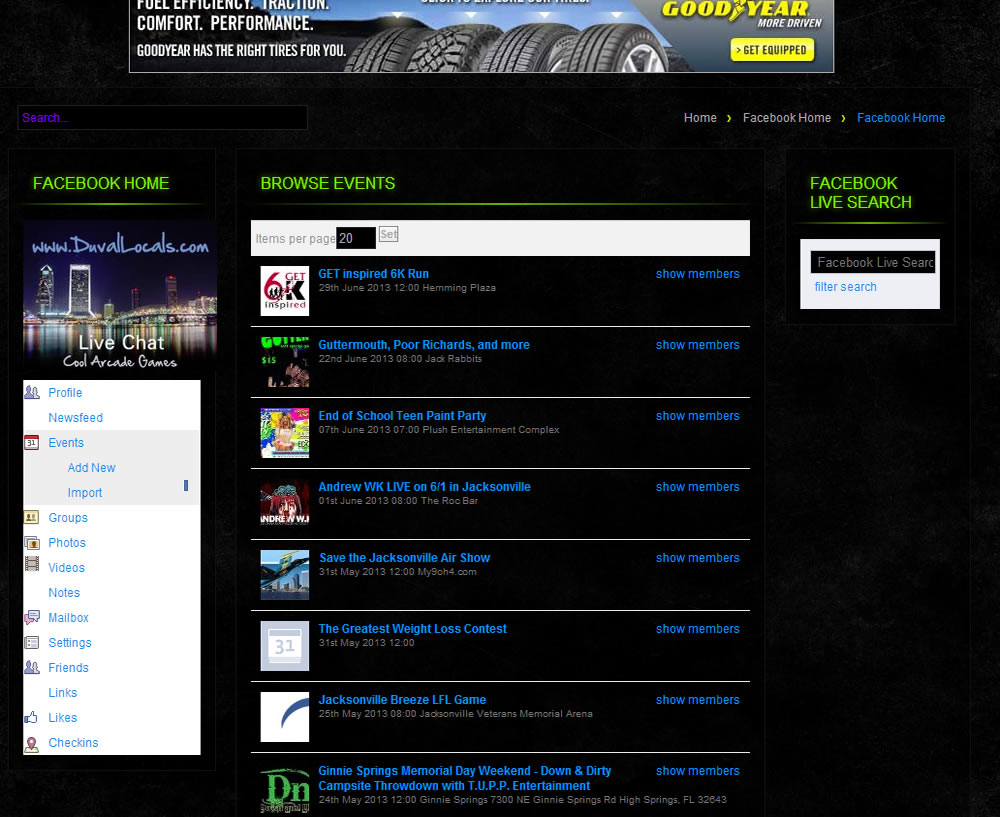Click the Groups icon in sidebar
This screenshot has width=1000, height=817.
pyautogui.click(x=32, y=517)
